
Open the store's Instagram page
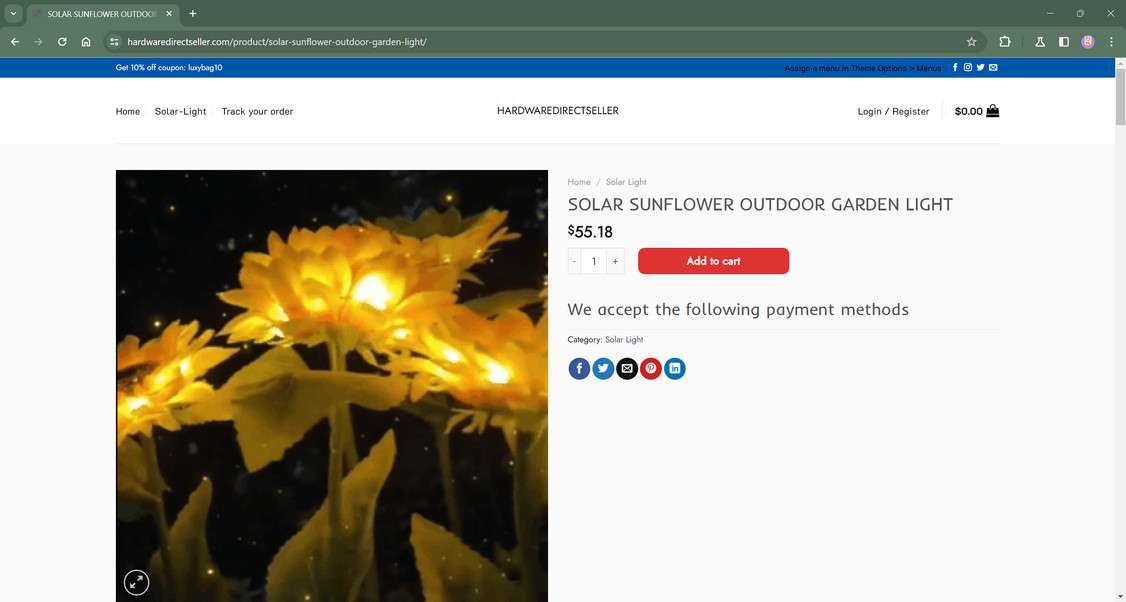coord(967,67)
